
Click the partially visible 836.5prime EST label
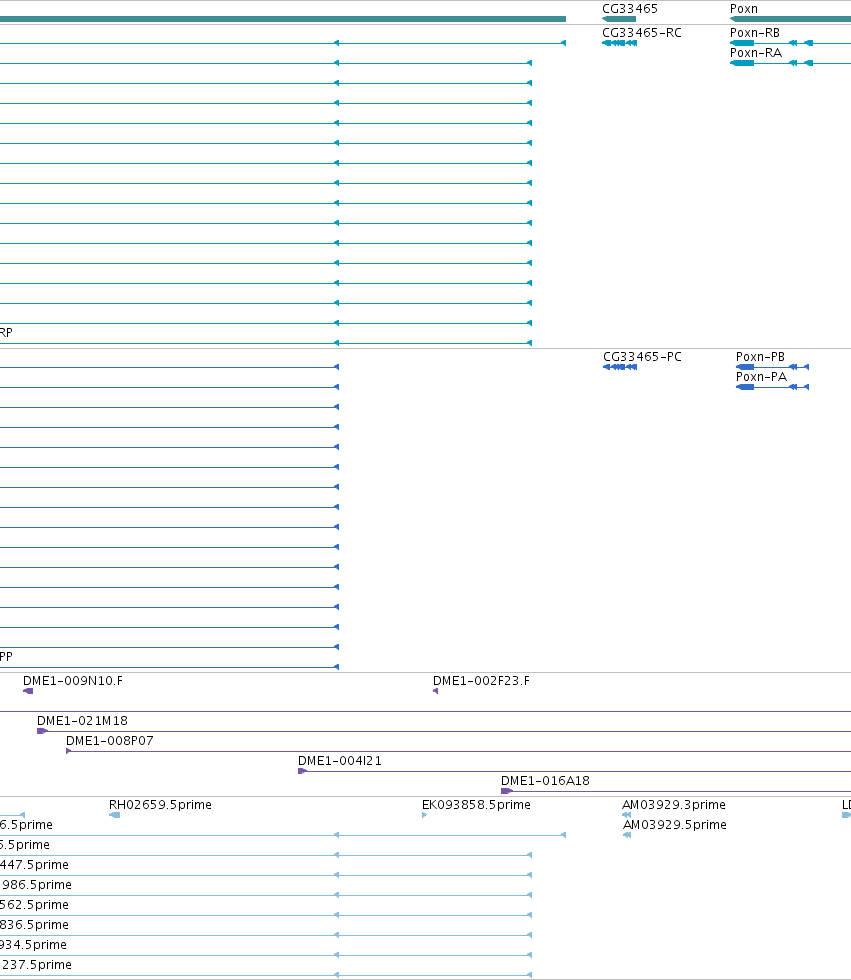tap(34, 924)
